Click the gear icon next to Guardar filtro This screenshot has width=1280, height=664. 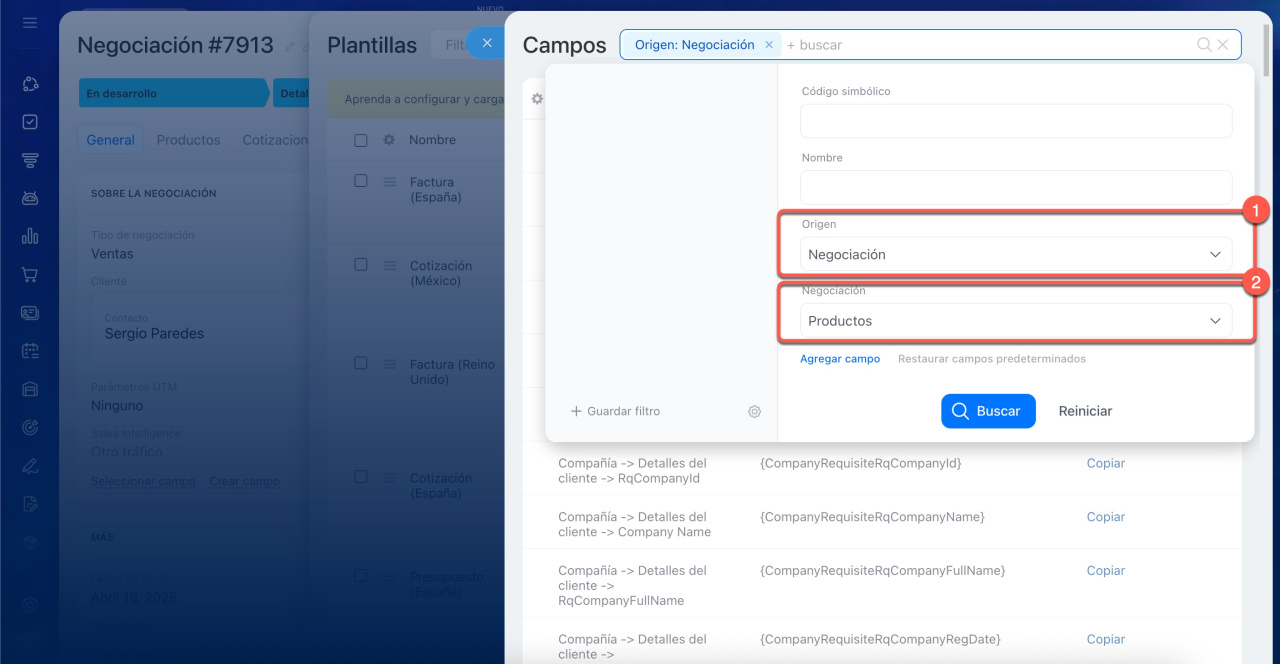click(x=754, y=411)
